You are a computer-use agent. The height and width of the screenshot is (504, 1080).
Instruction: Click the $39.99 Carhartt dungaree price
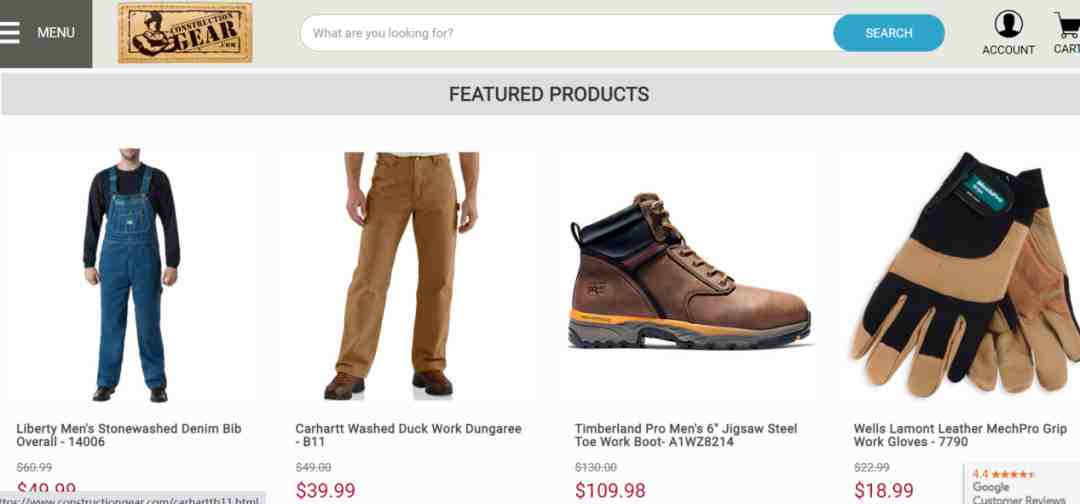coord(325,491)
